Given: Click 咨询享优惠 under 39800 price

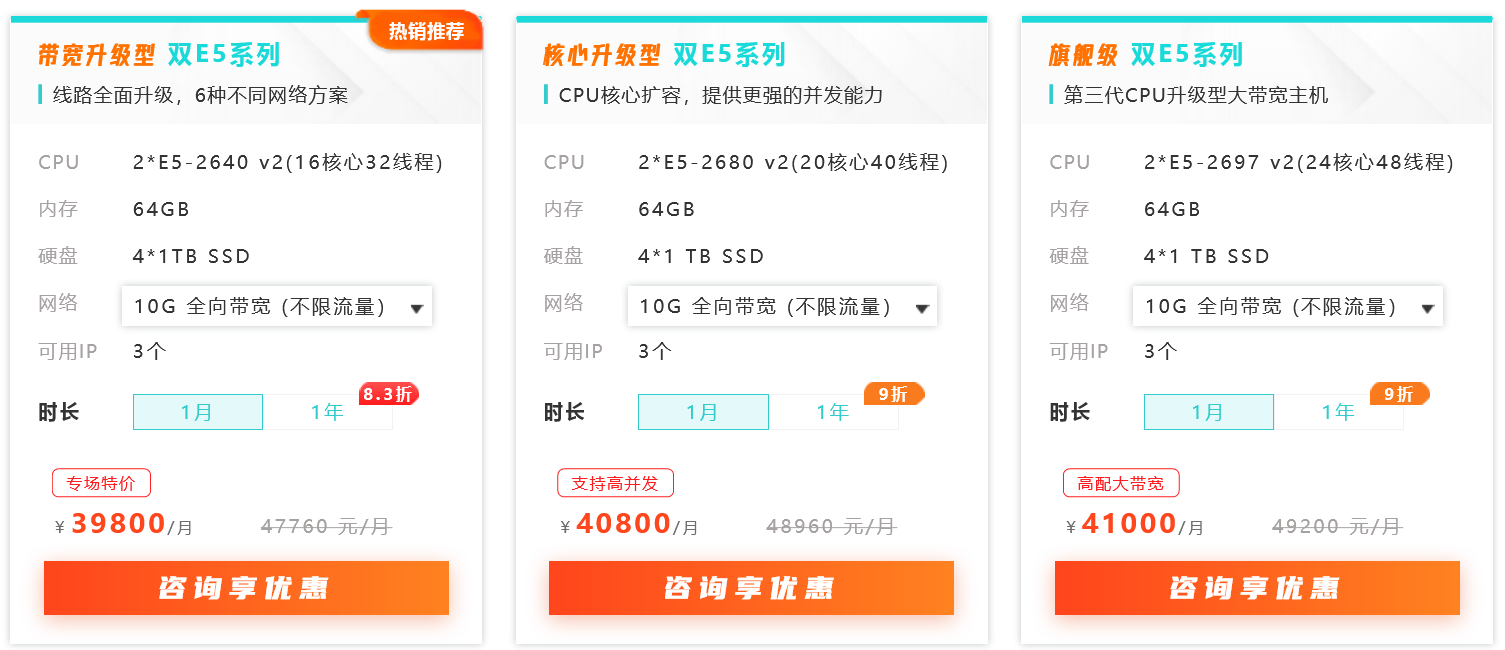Looking at the screenshot, I should pos(246,588).
